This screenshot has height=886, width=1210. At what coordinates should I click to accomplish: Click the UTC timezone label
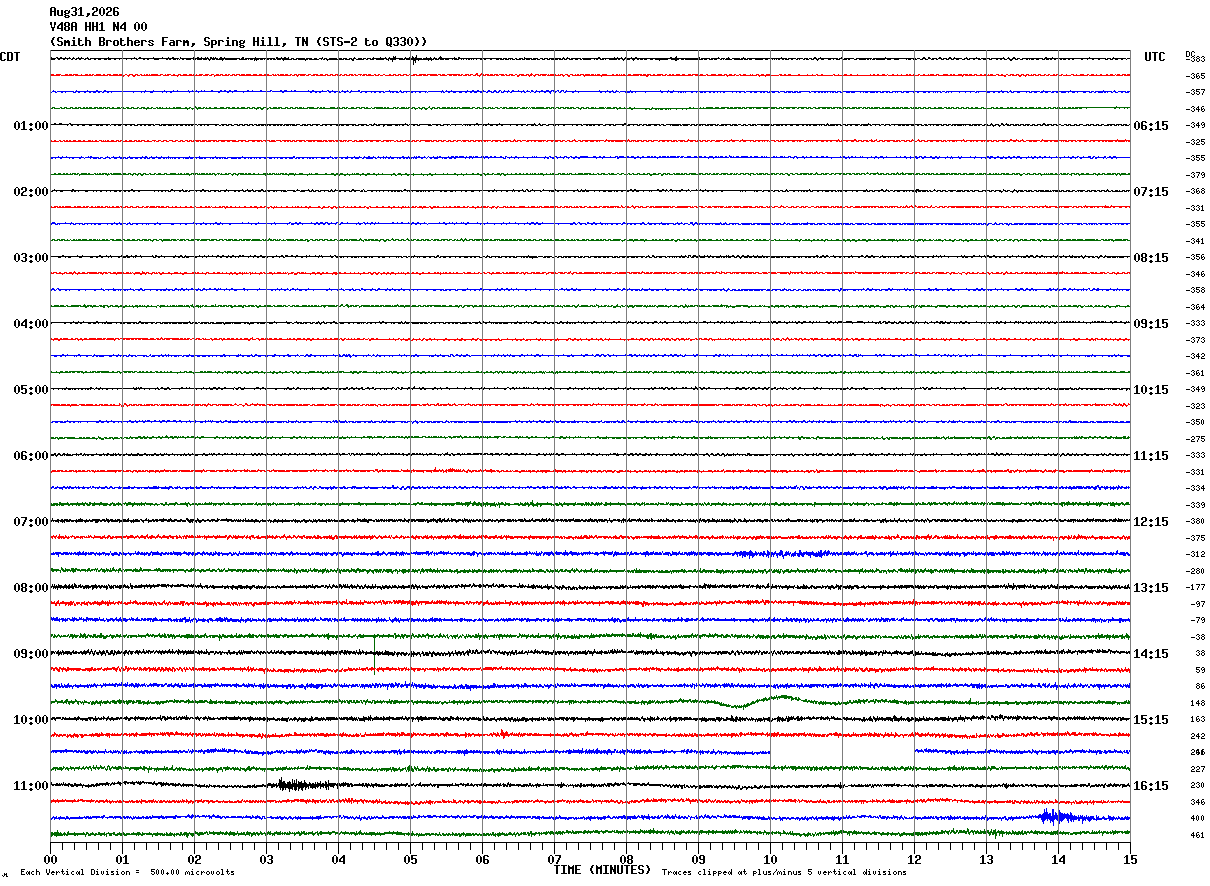(1155, 57)
